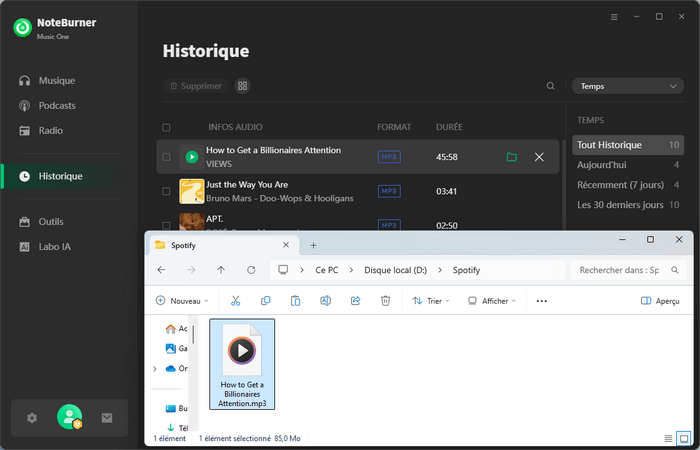Open the Temps sort dropdown

tap(627, 86)
